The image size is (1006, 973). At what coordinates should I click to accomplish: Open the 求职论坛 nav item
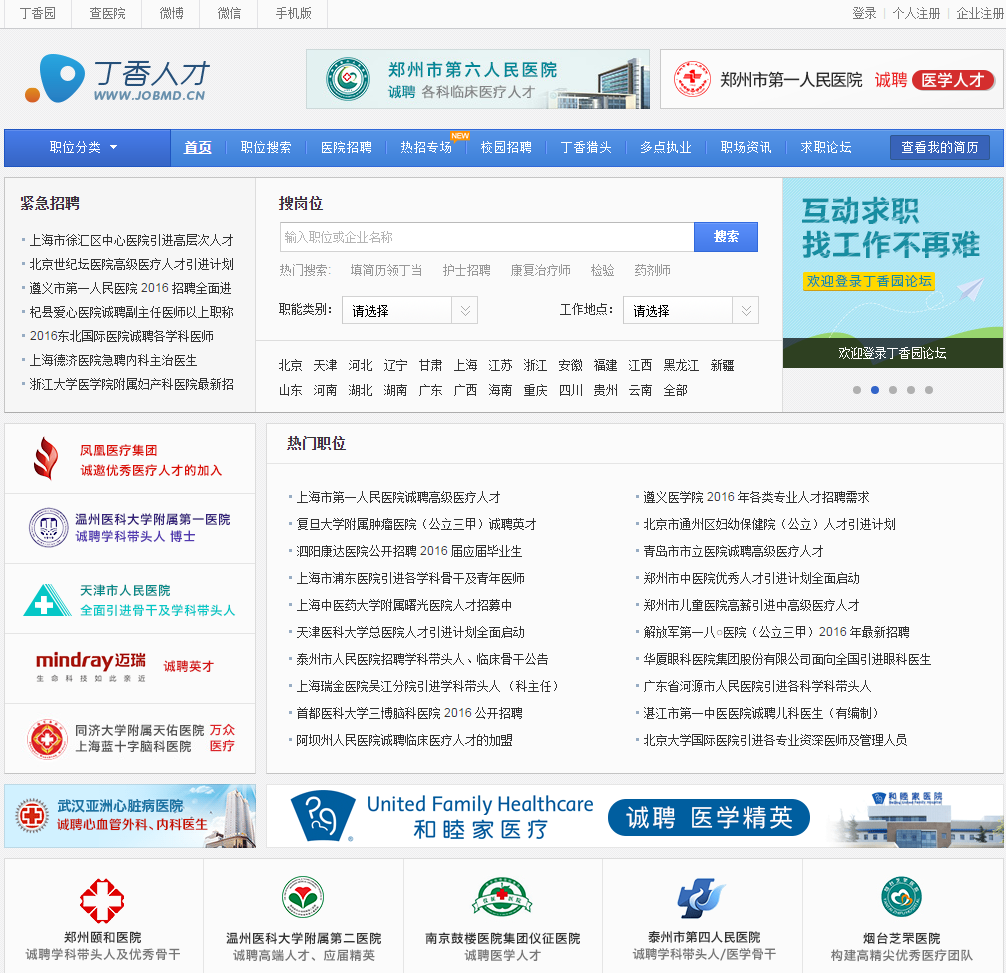pos(826,148)
